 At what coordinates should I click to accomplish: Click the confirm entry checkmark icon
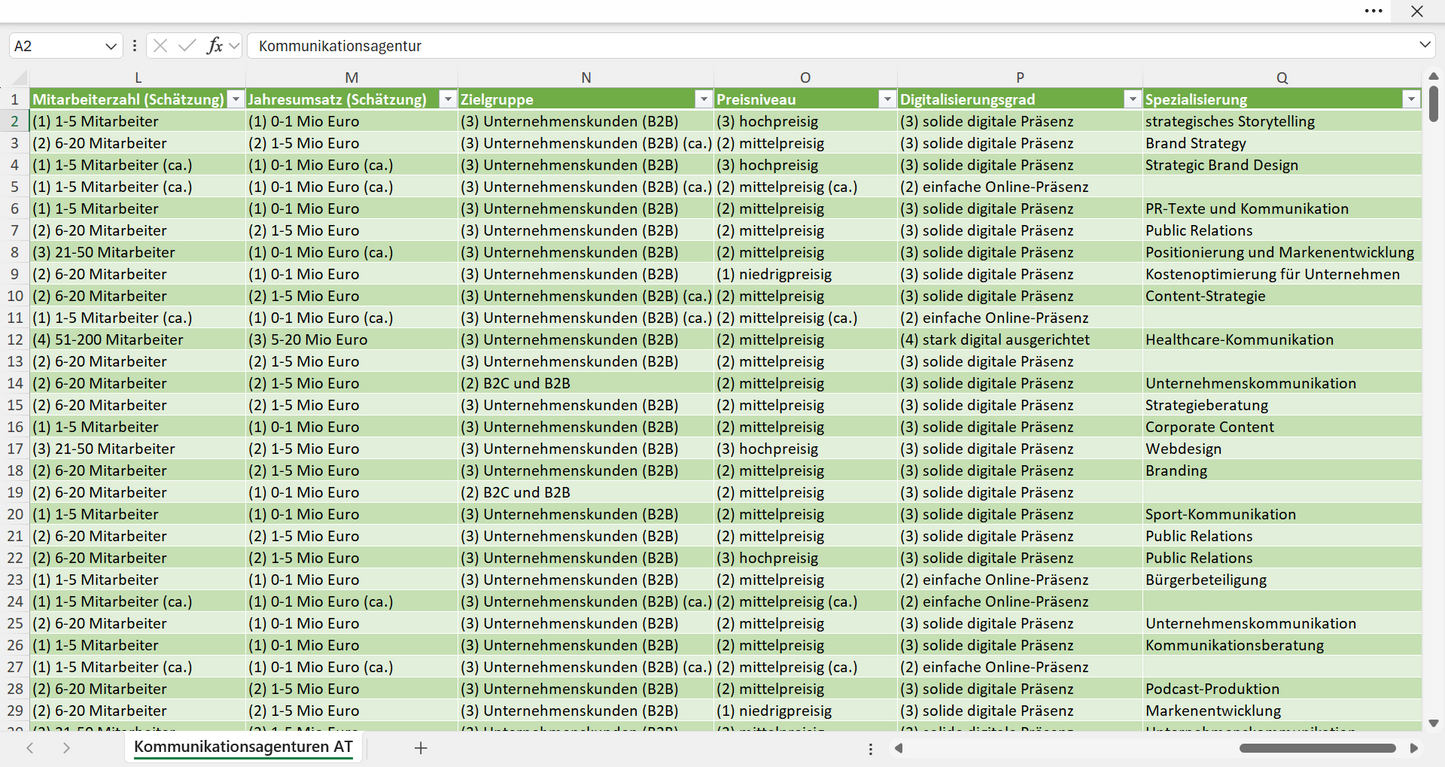click(187, 46)
